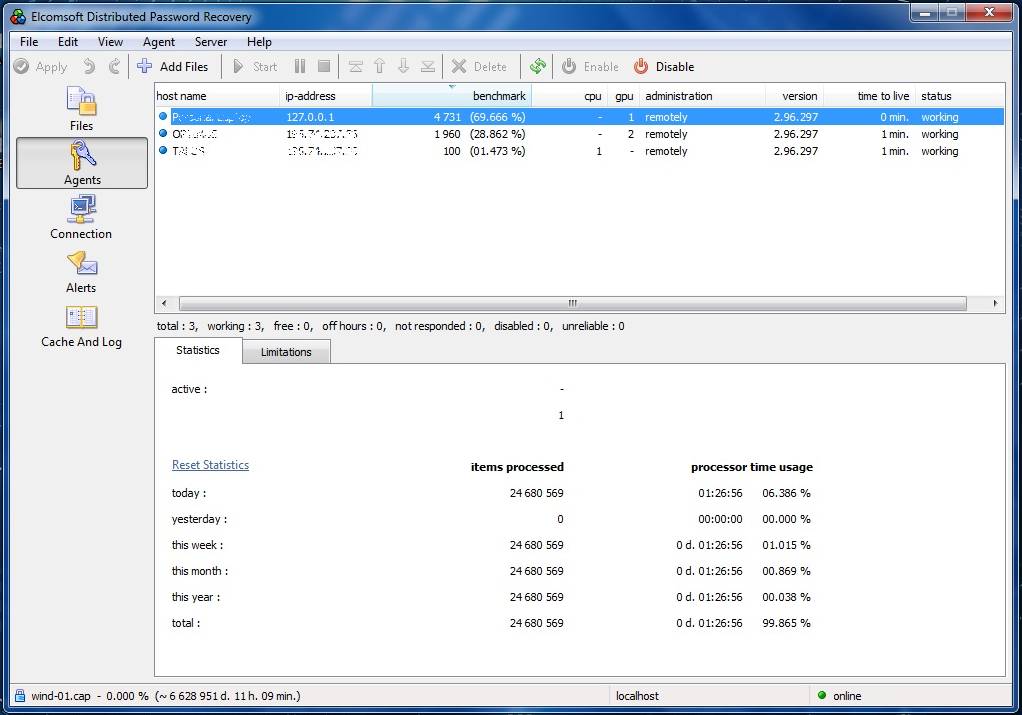The height and width of the screenshot is (715, 1022).
Task: Click the undo arrow in the toolbar
Action: coord(89,66)
